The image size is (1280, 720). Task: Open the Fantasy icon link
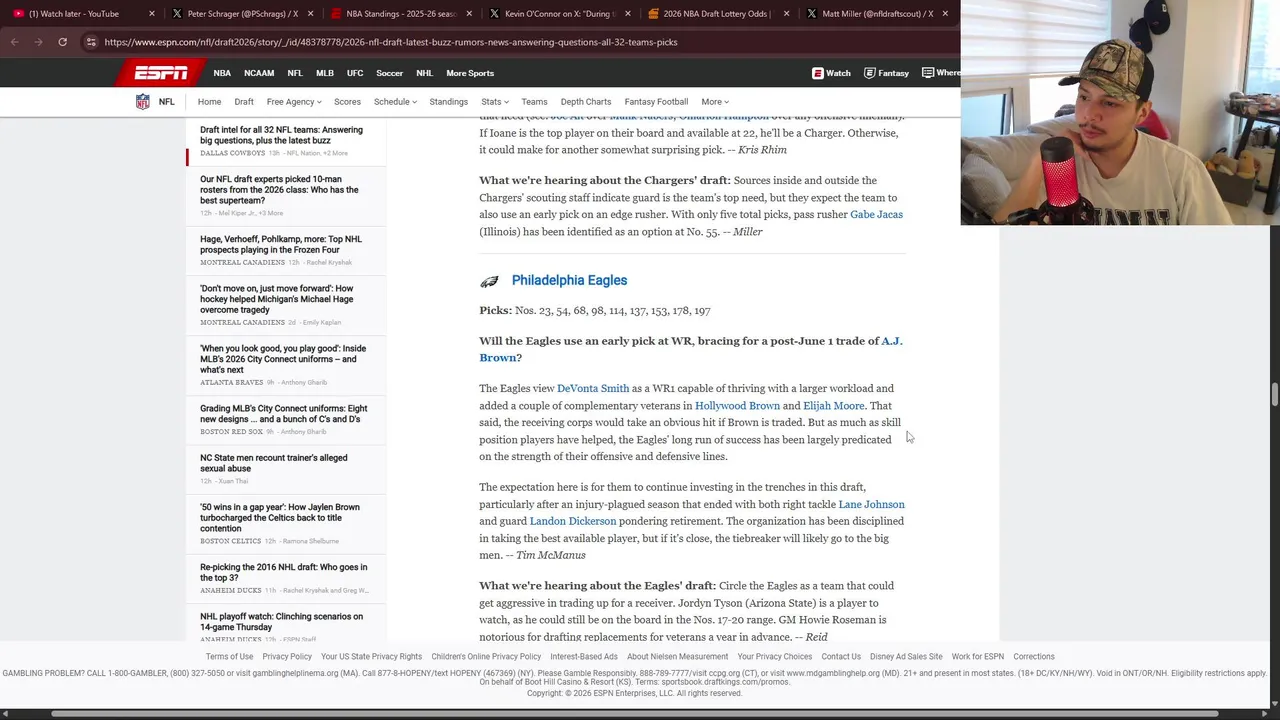click(886, 73)
